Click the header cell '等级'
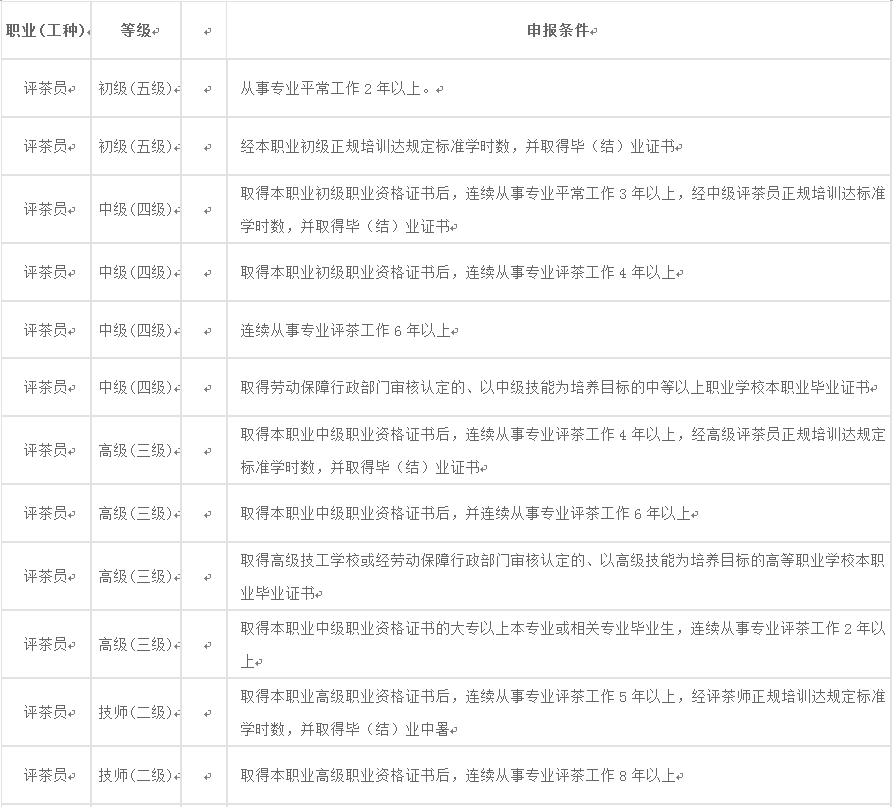Image resolution: width=893 pixels, height=807 pixels. (x=136, y=30)
